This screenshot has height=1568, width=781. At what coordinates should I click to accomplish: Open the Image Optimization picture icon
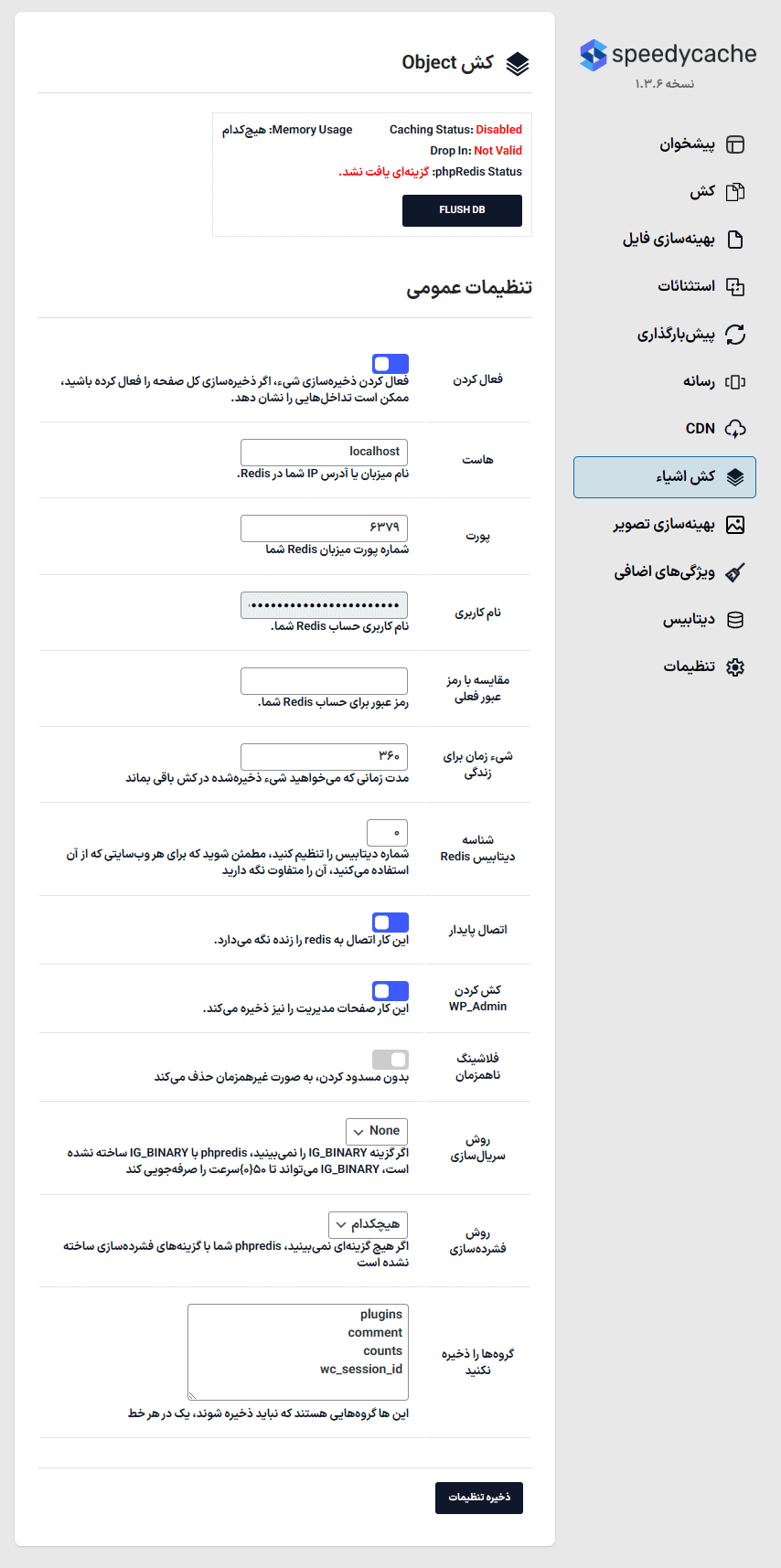pos(734,525)
